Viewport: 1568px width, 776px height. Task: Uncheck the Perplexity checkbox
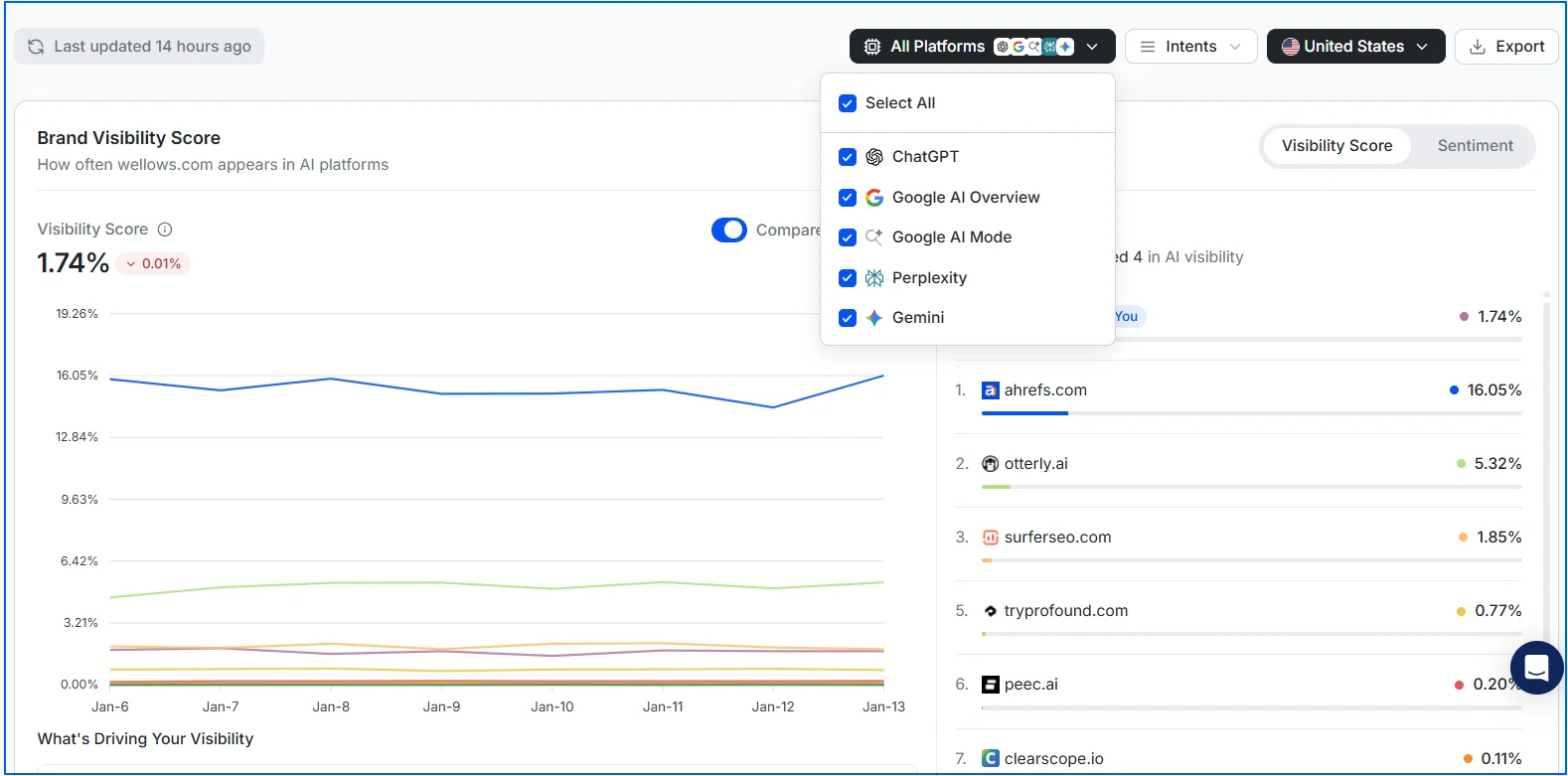[x=848, y=278]
